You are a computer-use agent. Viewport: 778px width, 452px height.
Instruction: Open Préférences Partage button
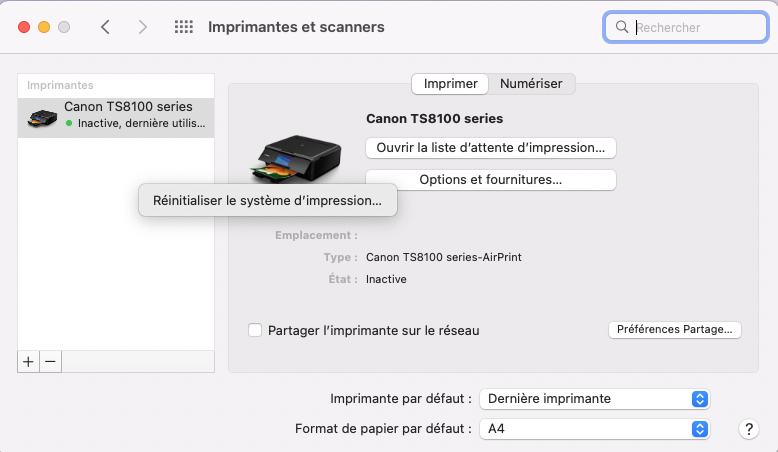pos(675,329)
